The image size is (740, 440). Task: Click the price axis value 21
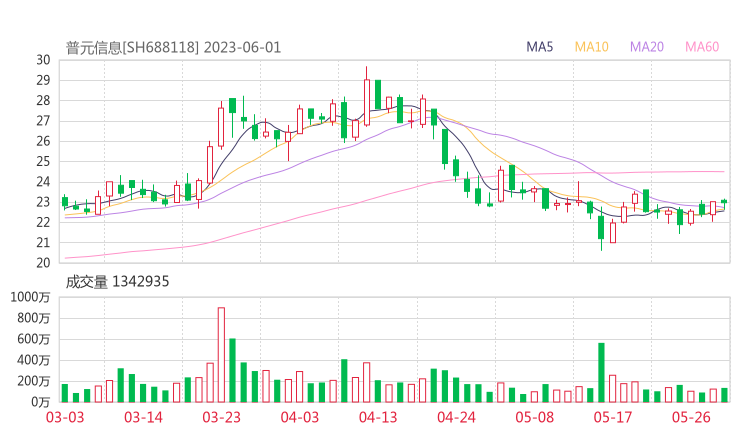(x=43, y=243)
